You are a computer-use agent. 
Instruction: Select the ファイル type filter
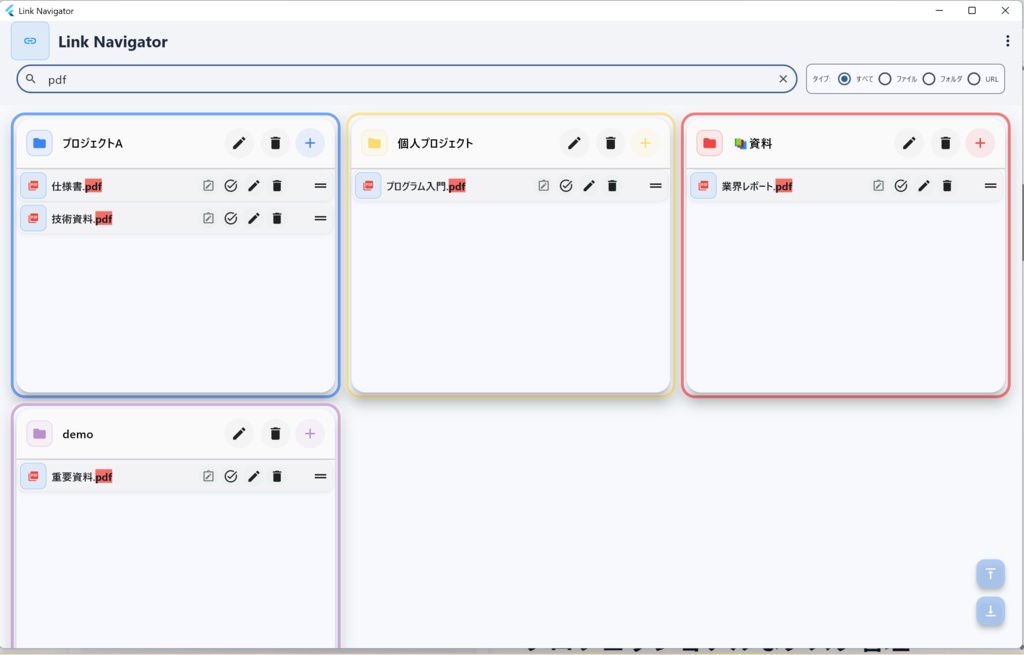(x=885, y=78)
